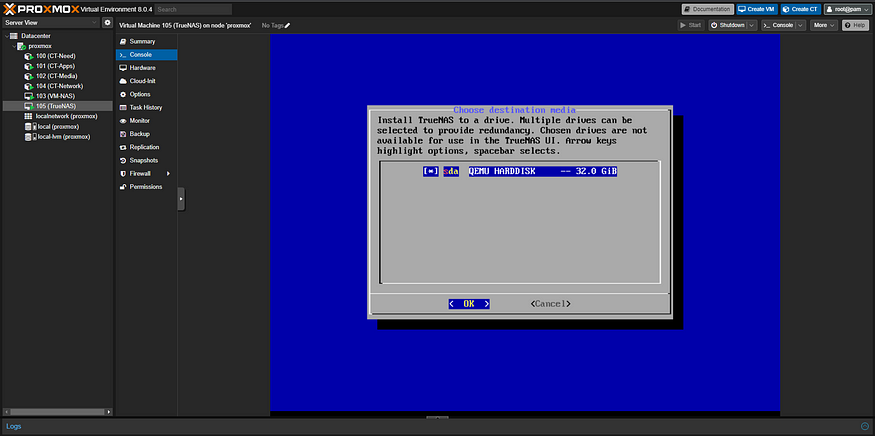
Task: Select the Datacenter tree node
Action: (36, 36)
